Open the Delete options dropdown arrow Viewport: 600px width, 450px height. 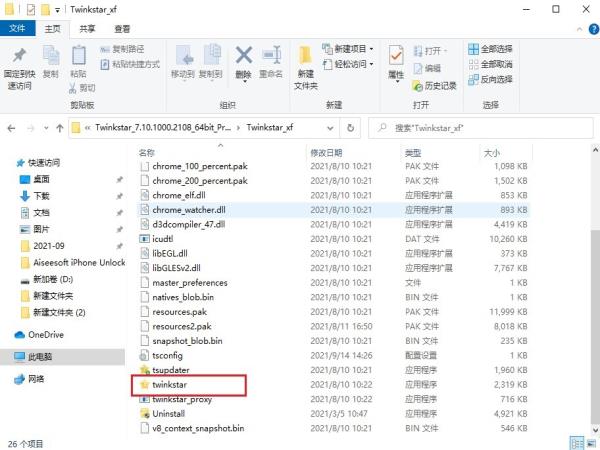coord(244,81)
